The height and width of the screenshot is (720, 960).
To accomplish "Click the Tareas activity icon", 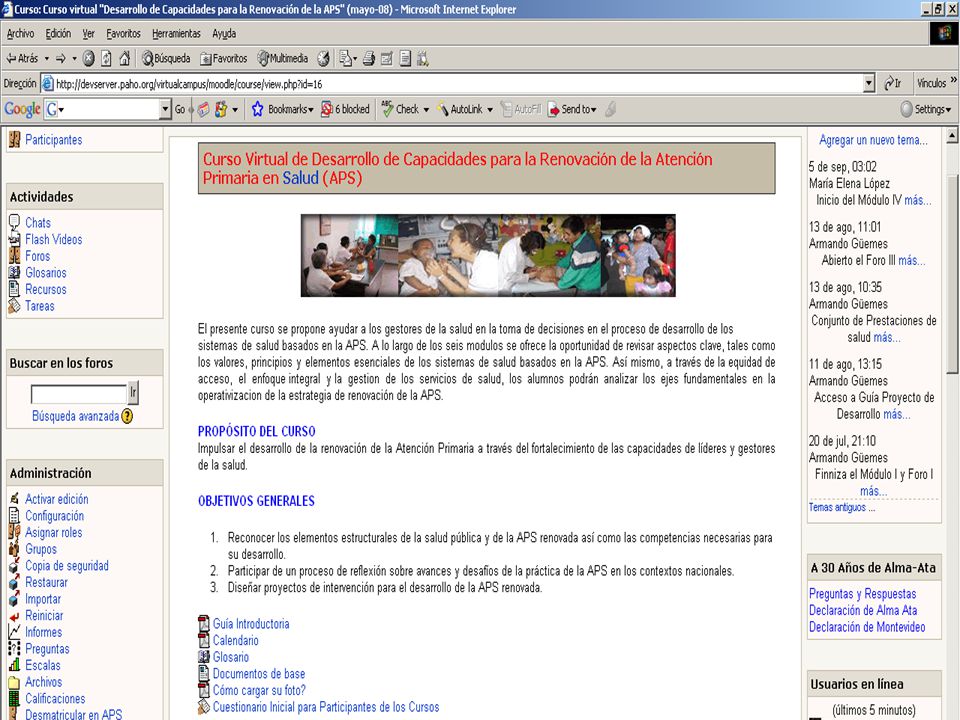I will [x=14, y=306].
